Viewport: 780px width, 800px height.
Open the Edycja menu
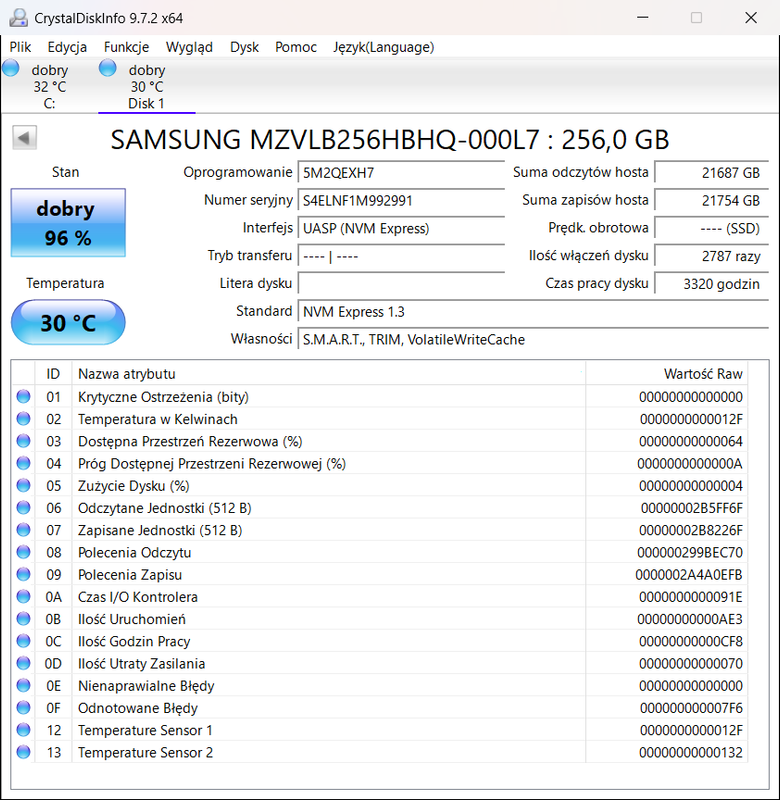click(x=67, y=47)
